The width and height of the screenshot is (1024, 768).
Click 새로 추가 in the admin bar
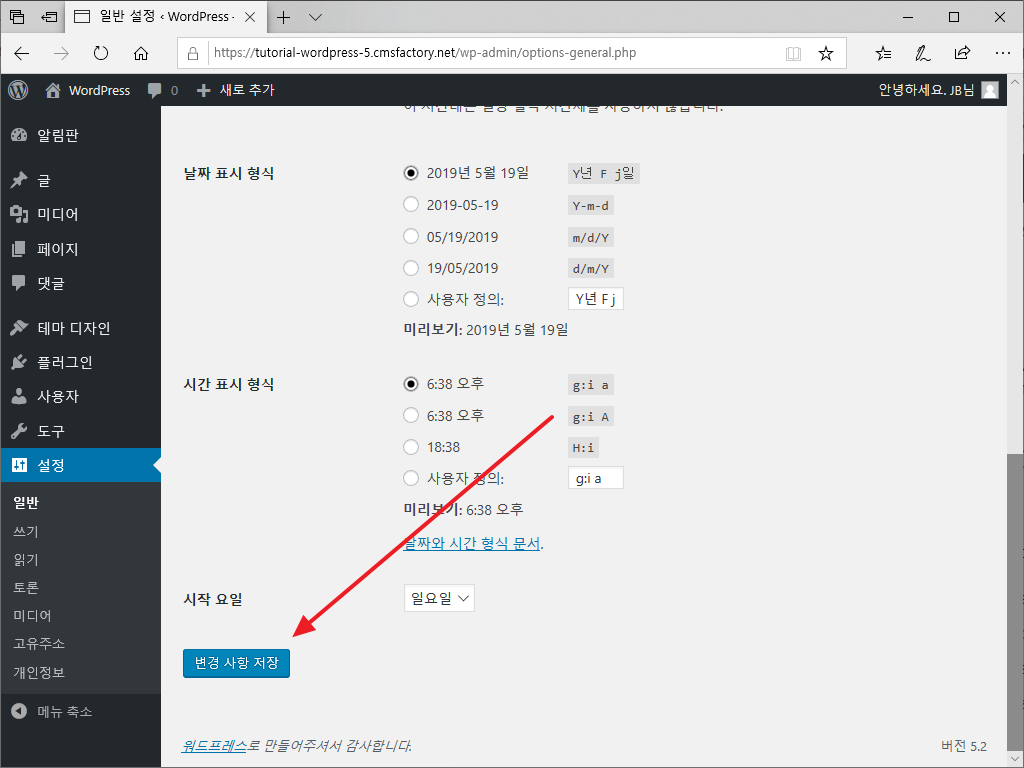coord(236,90)
